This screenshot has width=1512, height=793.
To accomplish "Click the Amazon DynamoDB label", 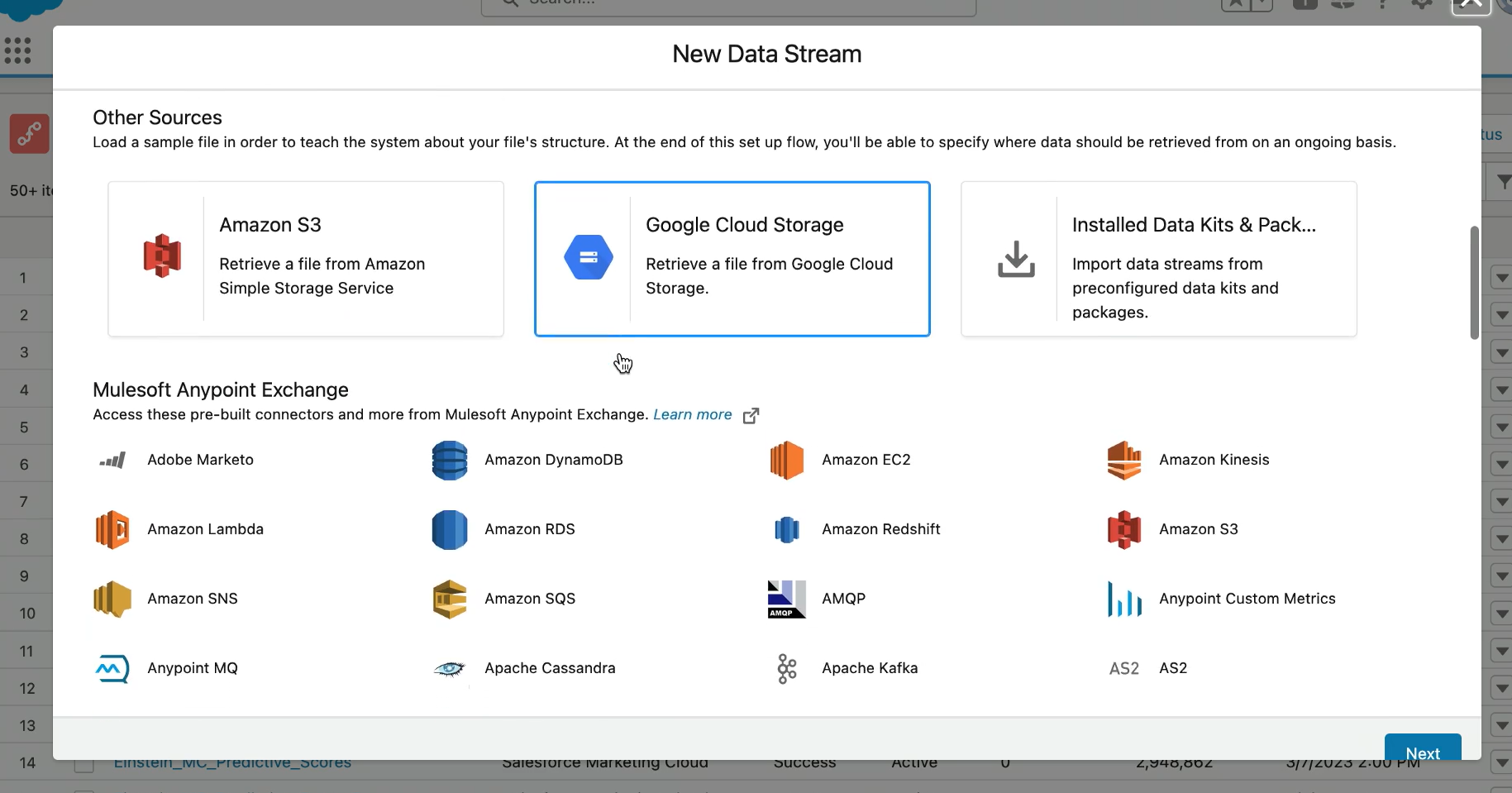I will click(x=554, y=460).
